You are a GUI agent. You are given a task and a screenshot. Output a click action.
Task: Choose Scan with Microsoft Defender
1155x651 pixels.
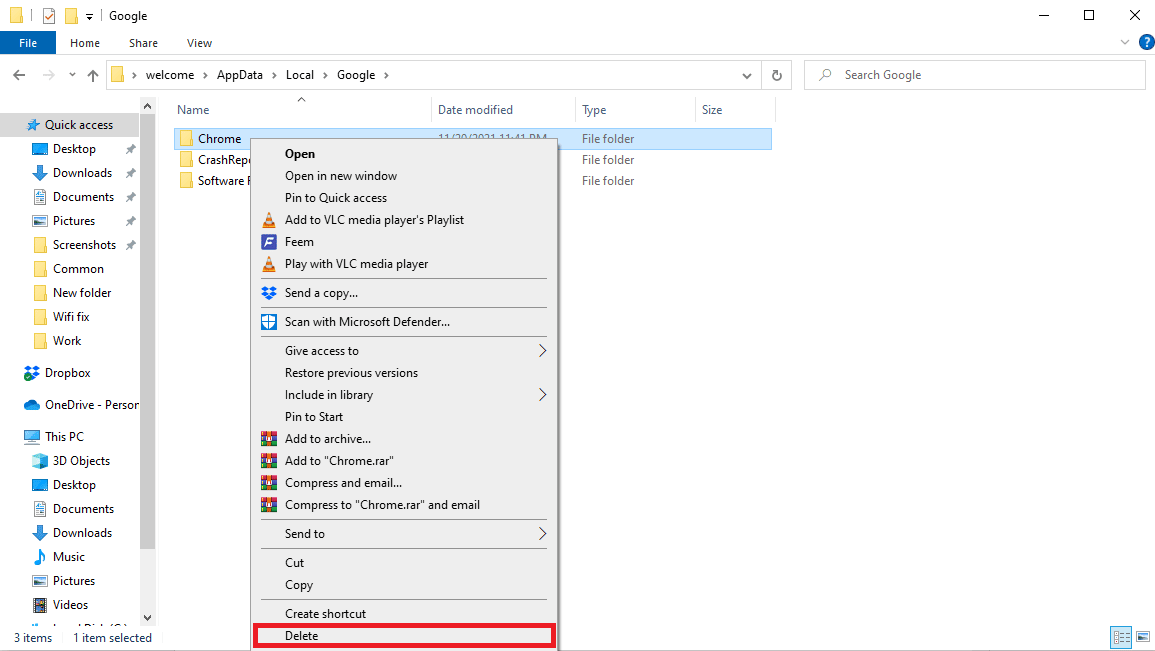[367, 322]
